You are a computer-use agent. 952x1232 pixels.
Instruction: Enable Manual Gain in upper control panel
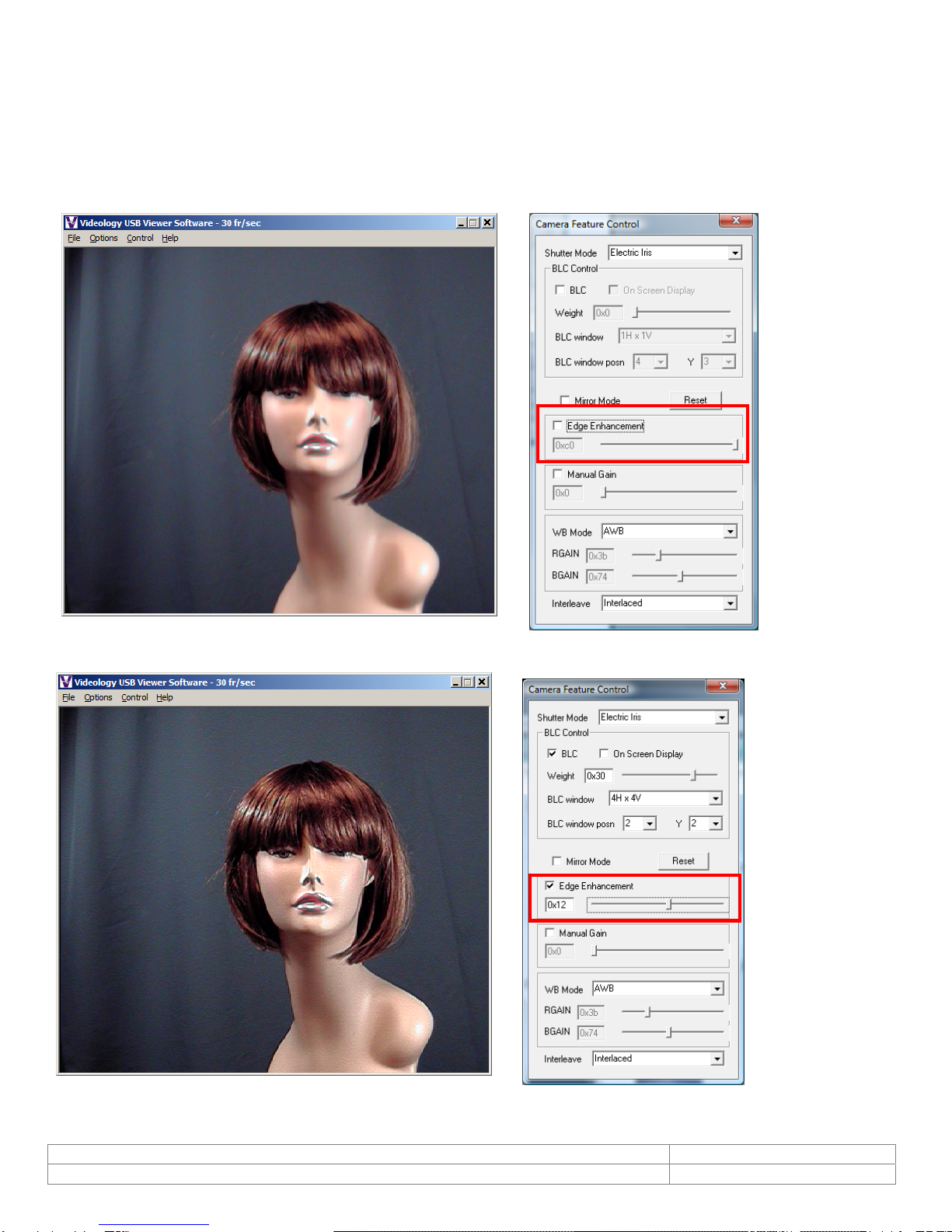pos(557,473)
